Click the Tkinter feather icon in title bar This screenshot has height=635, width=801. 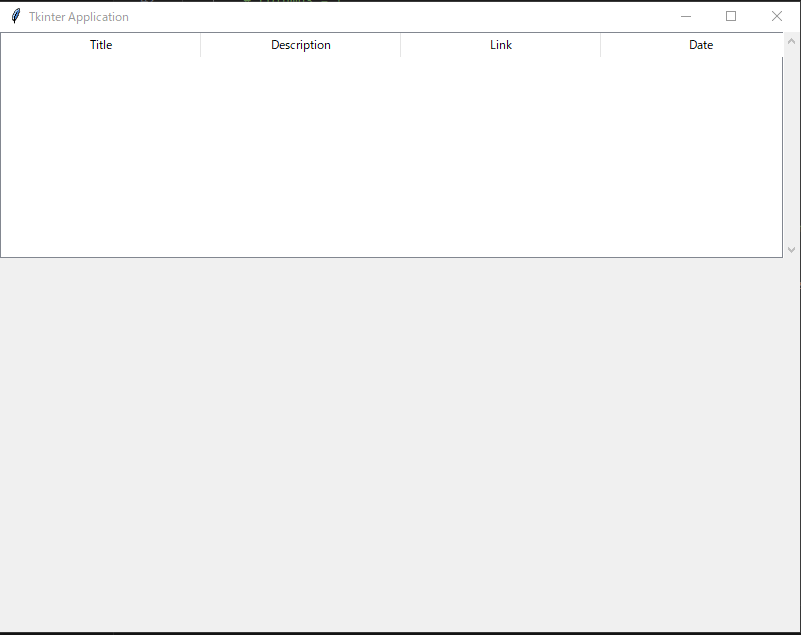pos(15,16)
